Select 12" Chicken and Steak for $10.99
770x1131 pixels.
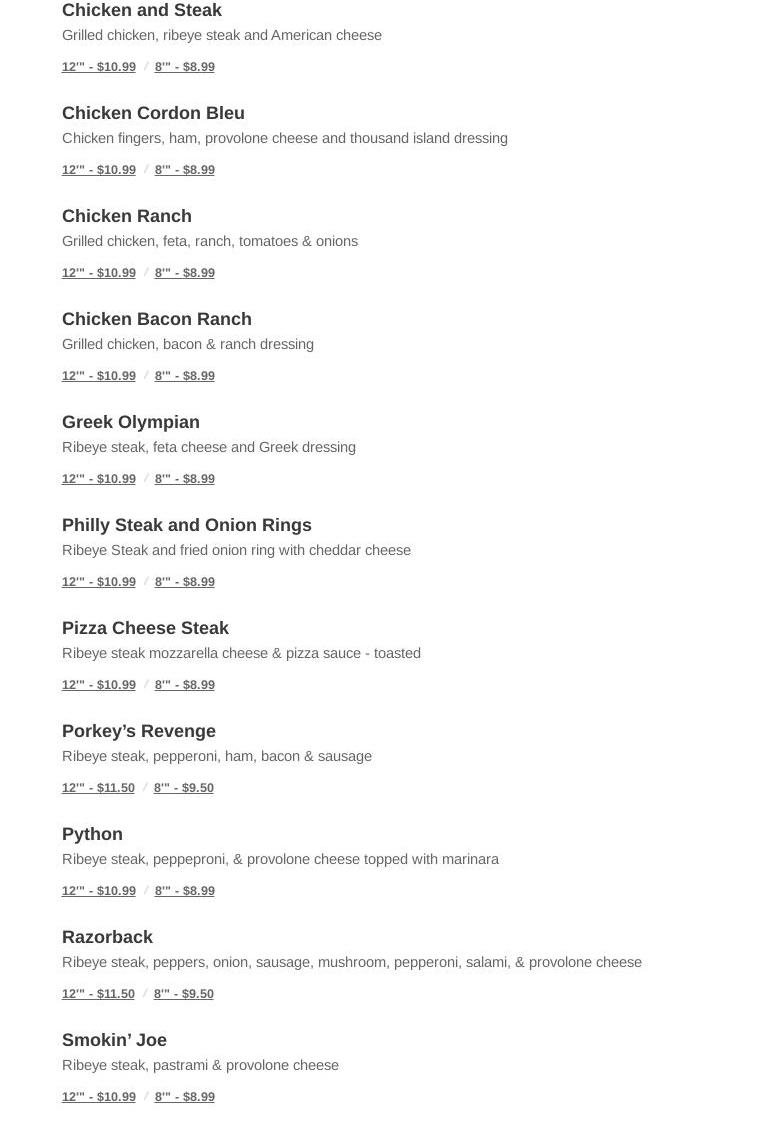click(99, 67)
